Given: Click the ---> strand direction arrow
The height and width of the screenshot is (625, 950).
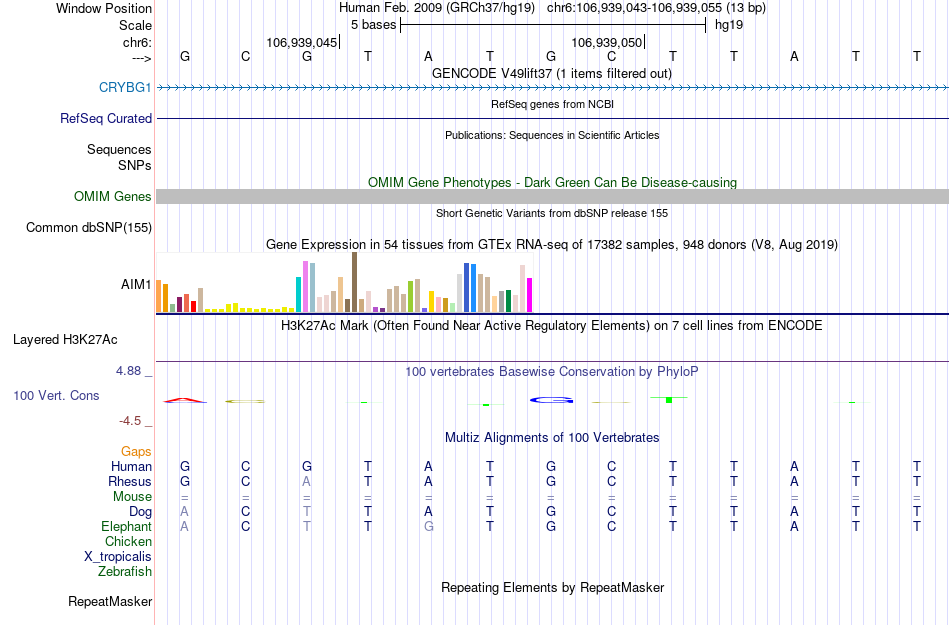Looking at the screenshot, I should coord(141,58).
